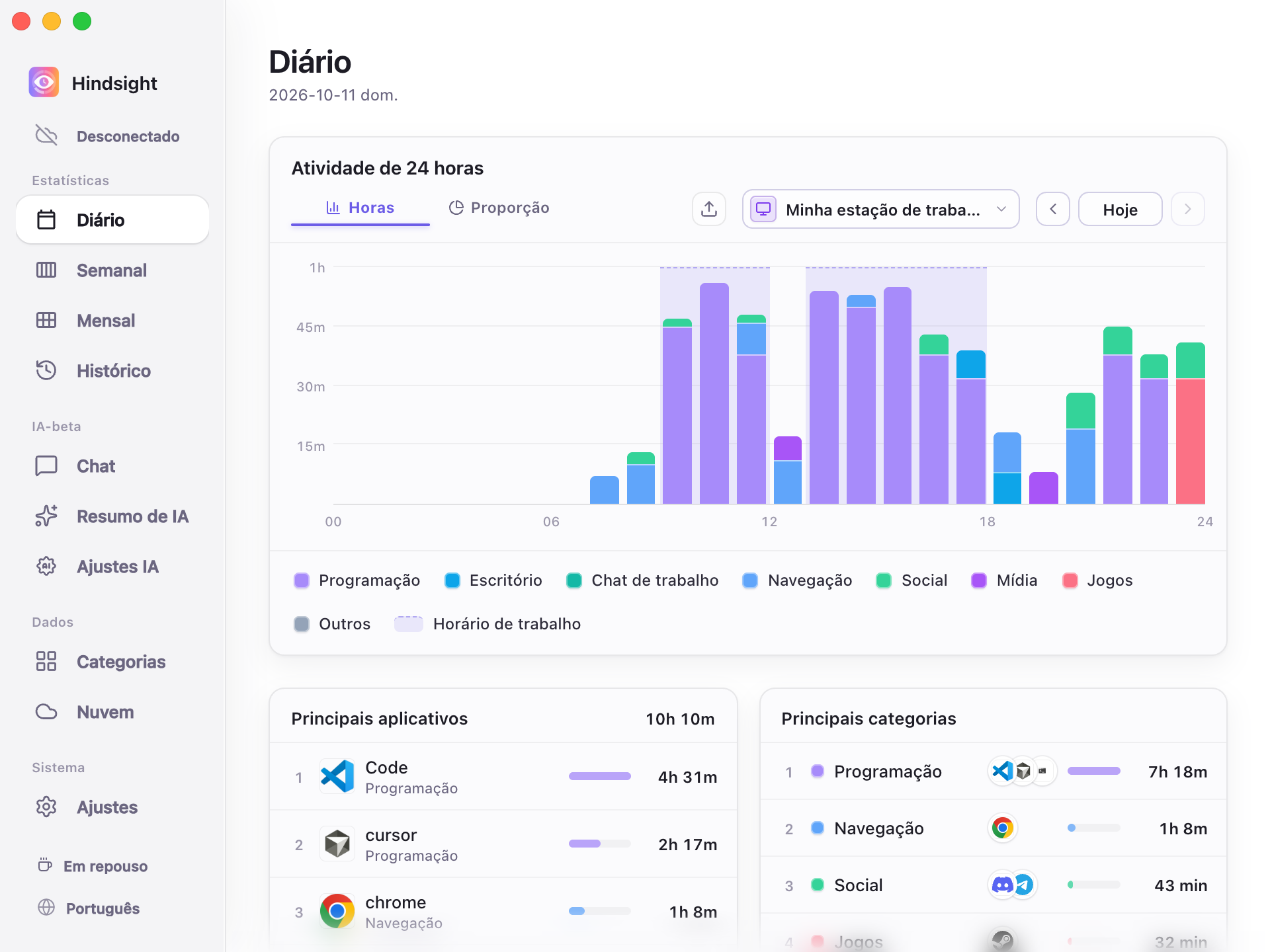
Task: Click the Hindsight eye logo icon
Action: pyautogui.click(x=44, y=83)
